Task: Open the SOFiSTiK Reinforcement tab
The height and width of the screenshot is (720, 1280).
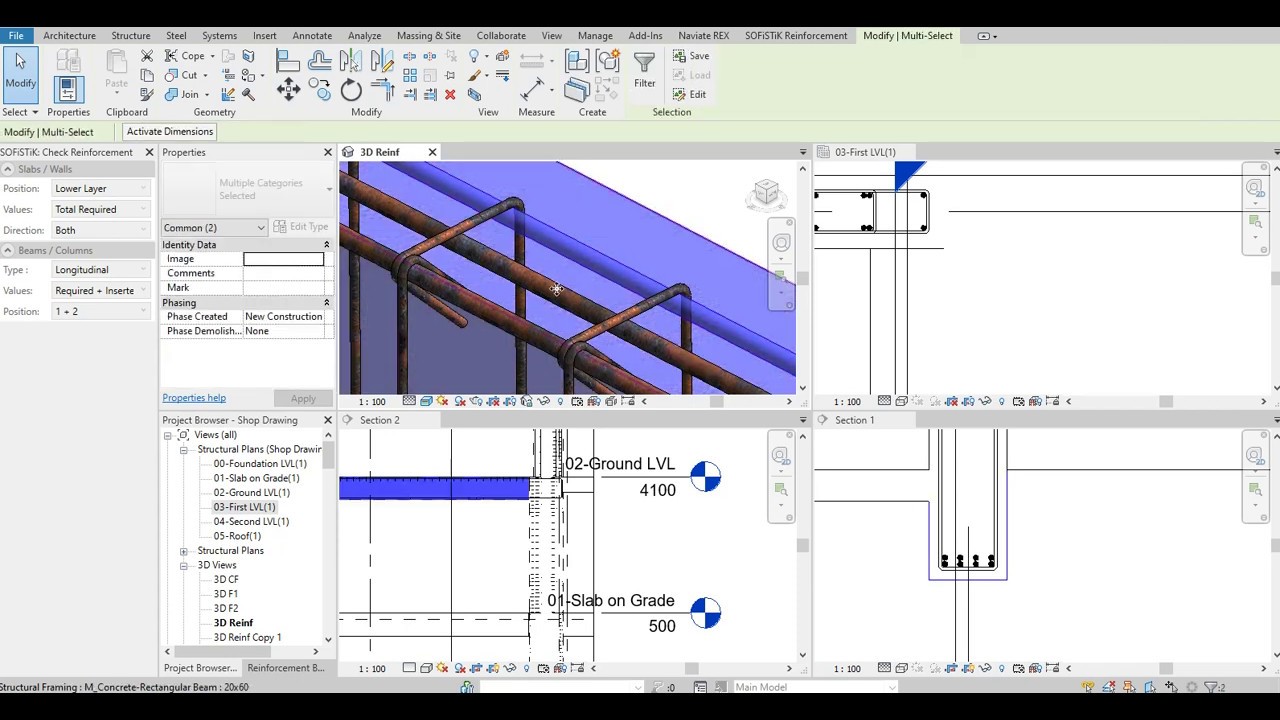Action: click(x=795, y=36)
